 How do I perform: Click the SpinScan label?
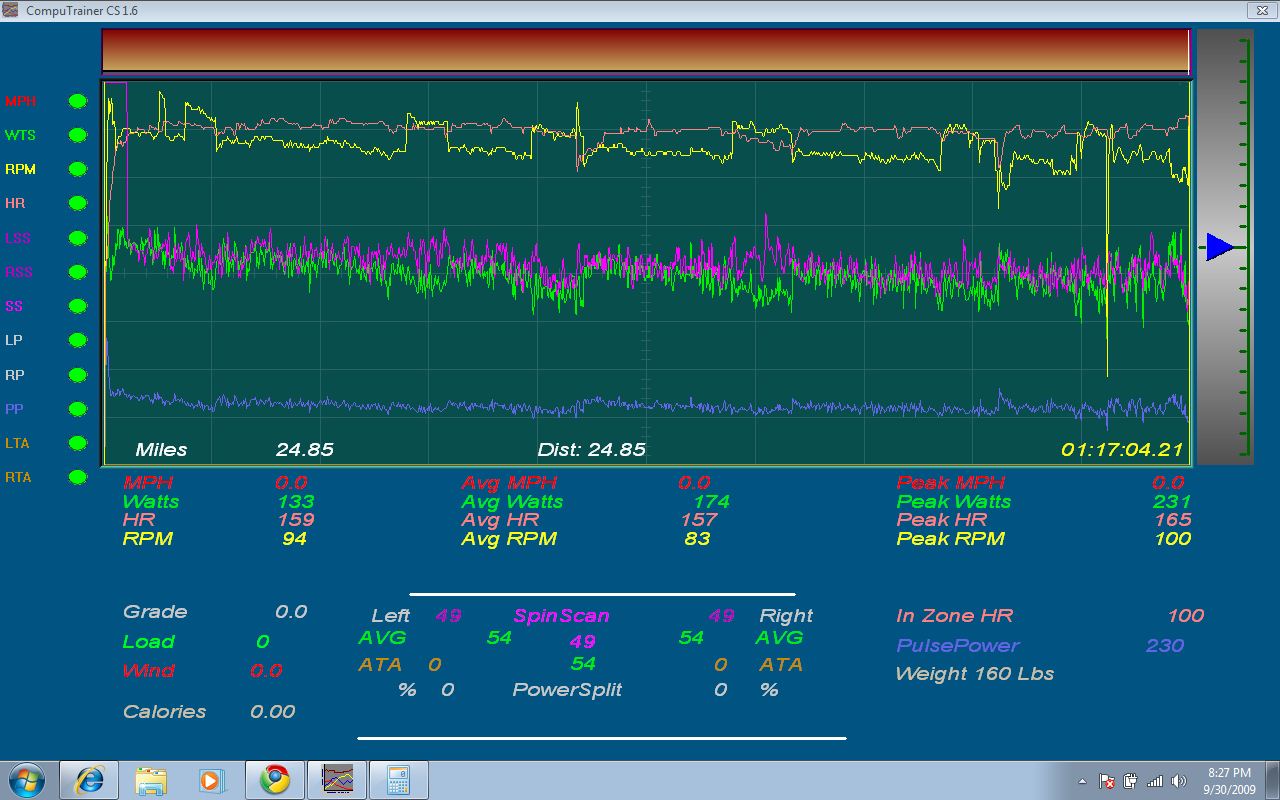[x=561, y=616]
